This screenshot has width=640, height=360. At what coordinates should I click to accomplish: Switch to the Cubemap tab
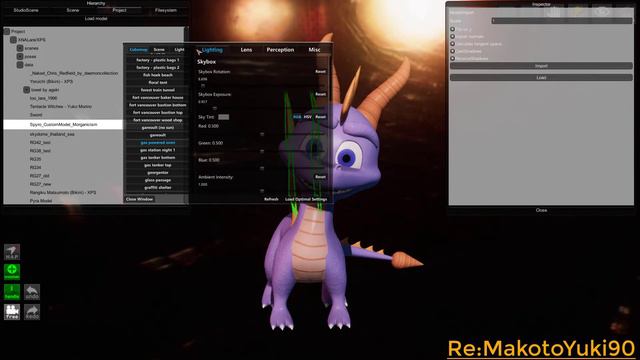tap(138, 50)
